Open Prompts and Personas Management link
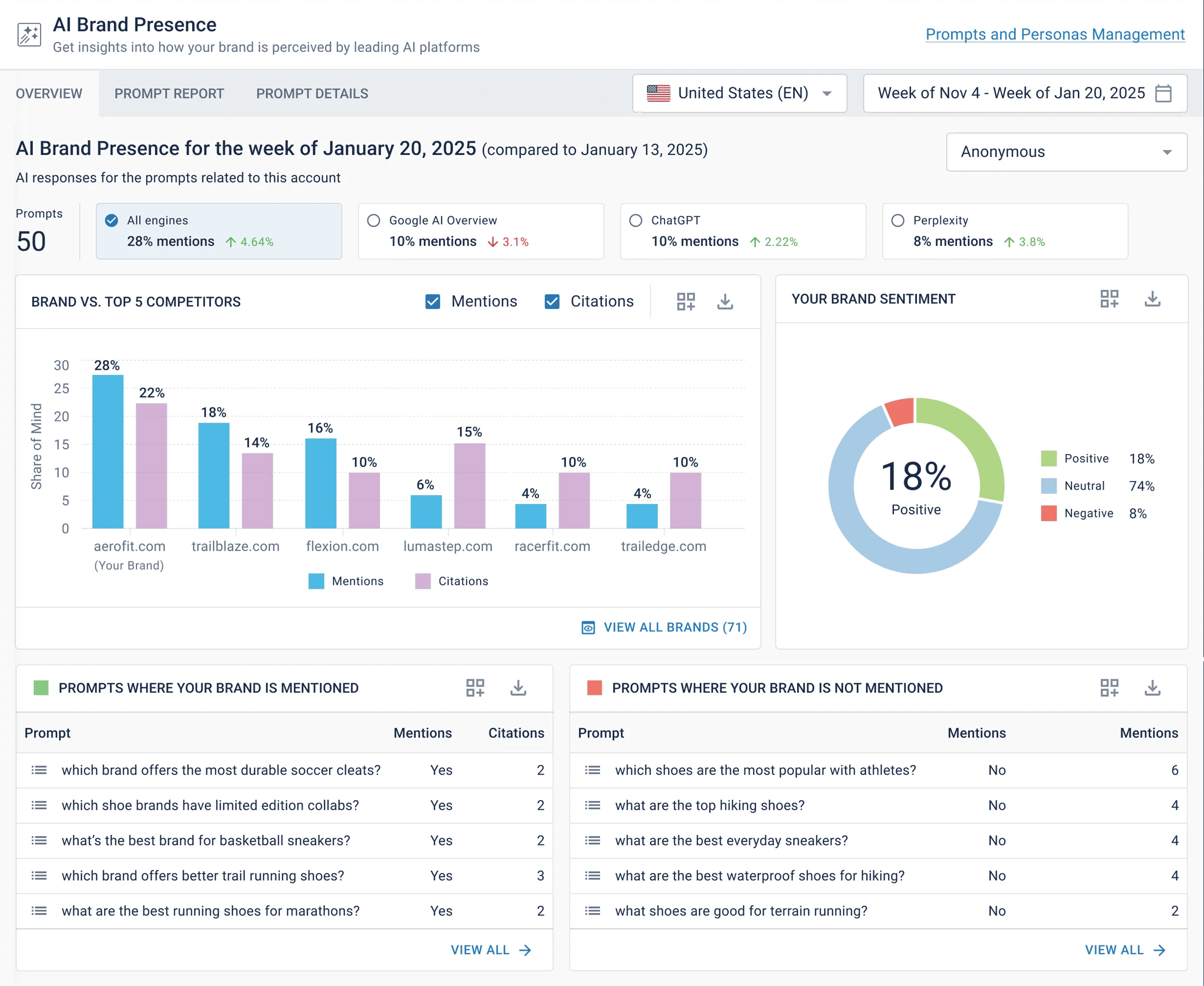 [1055, 34]
